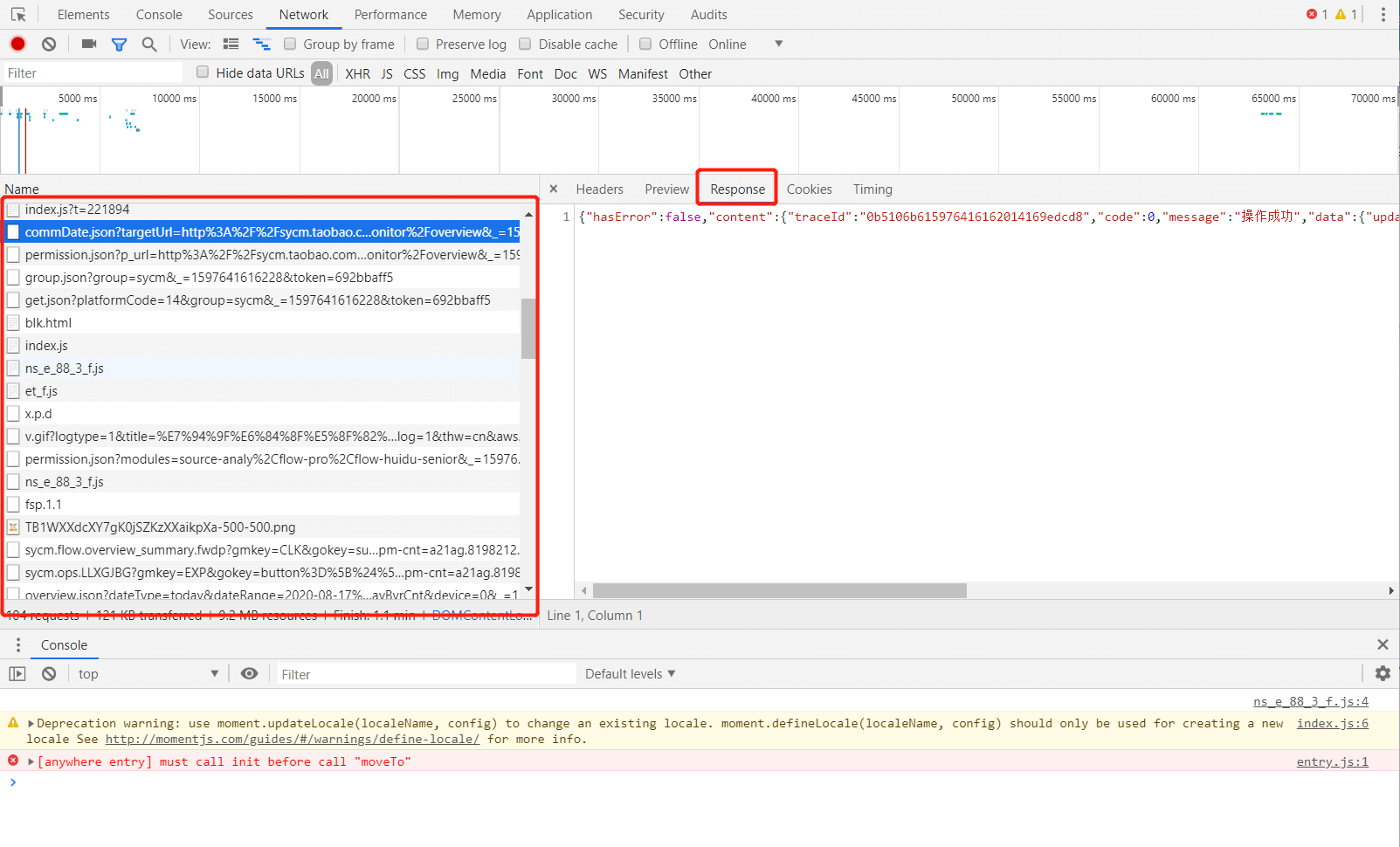
Task: Open console settings gear
Action: pos(1383,673)
